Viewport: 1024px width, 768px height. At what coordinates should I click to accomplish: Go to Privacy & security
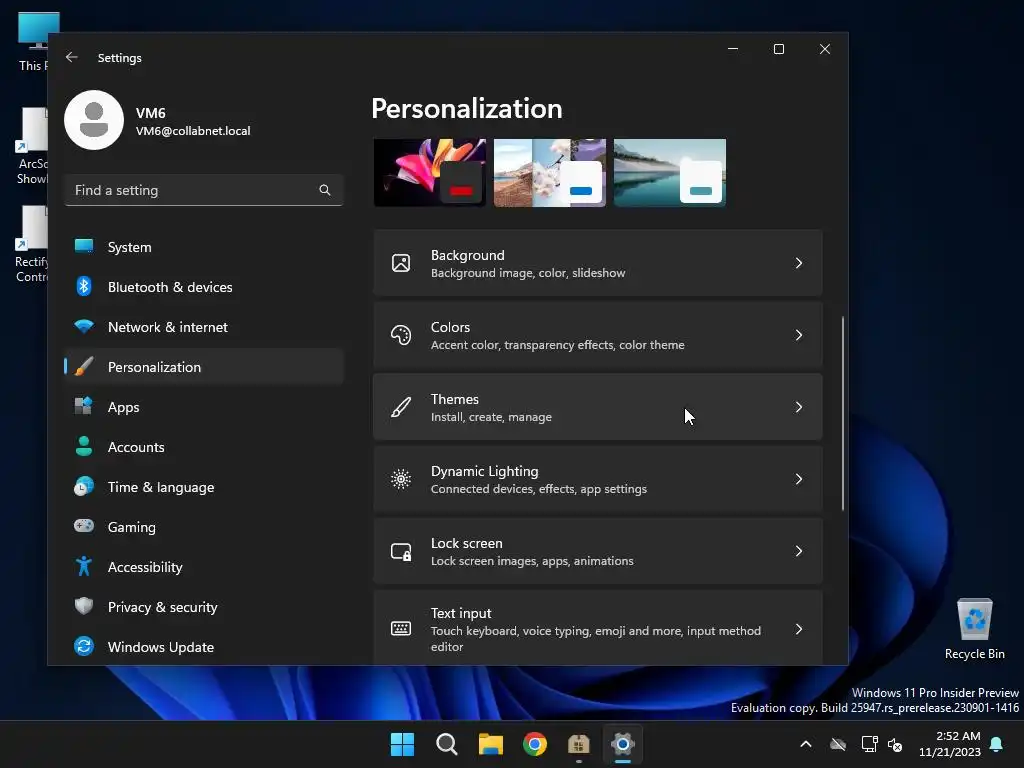click(204, 607)
